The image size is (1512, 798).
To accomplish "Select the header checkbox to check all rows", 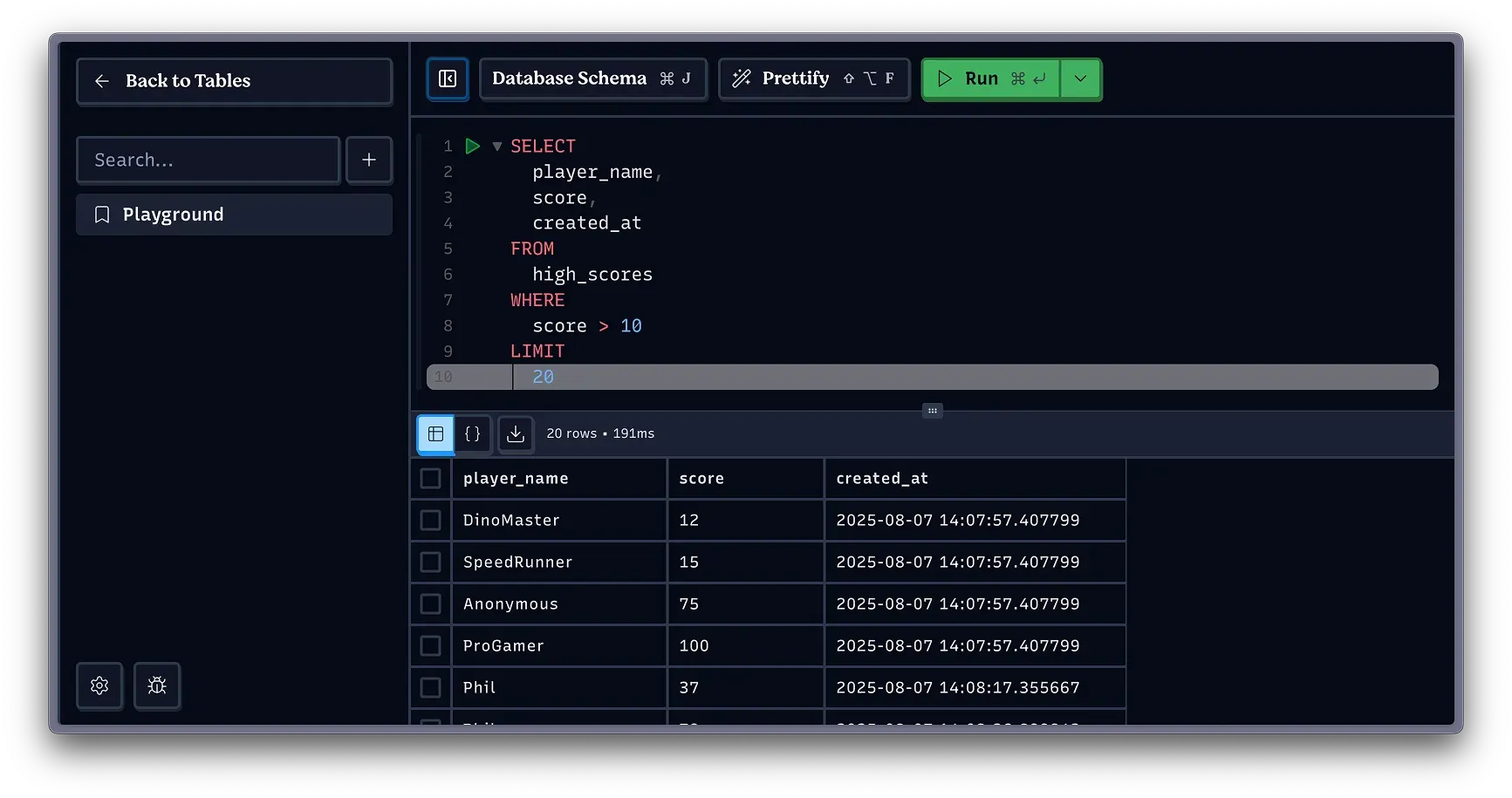I will [x=430, y=478].
